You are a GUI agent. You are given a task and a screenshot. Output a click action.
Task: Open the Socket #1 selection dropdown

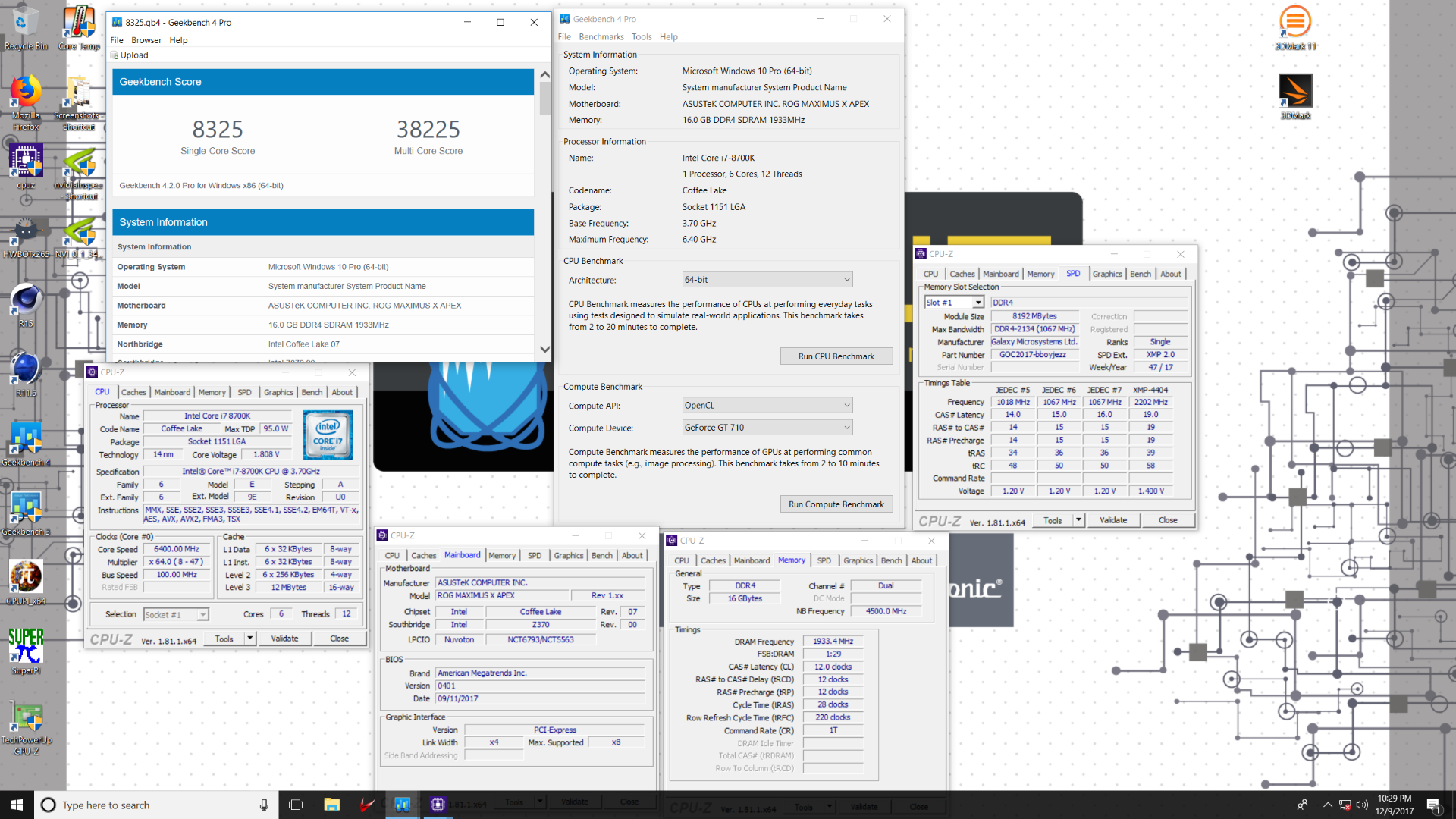pos(175,615)
